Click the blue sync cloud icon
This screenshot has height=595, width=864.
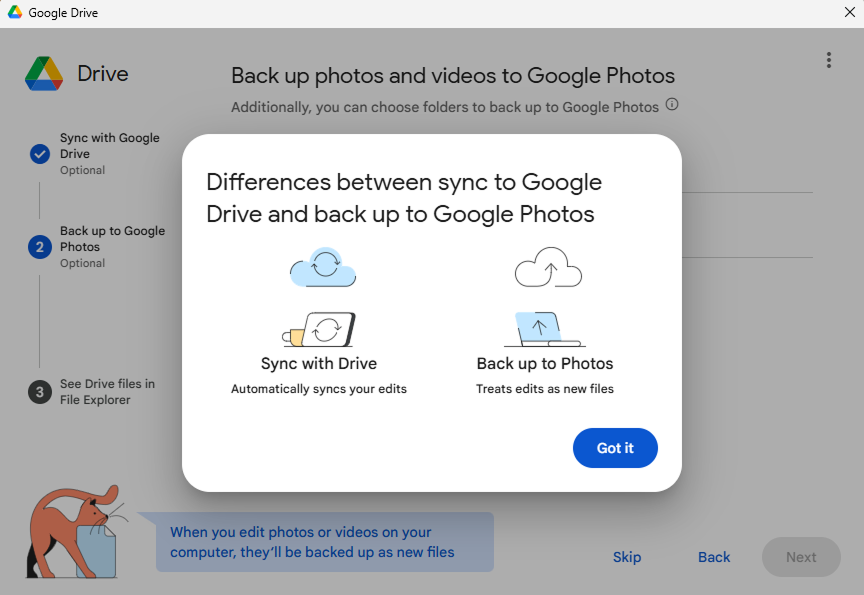tap(322, 267)
